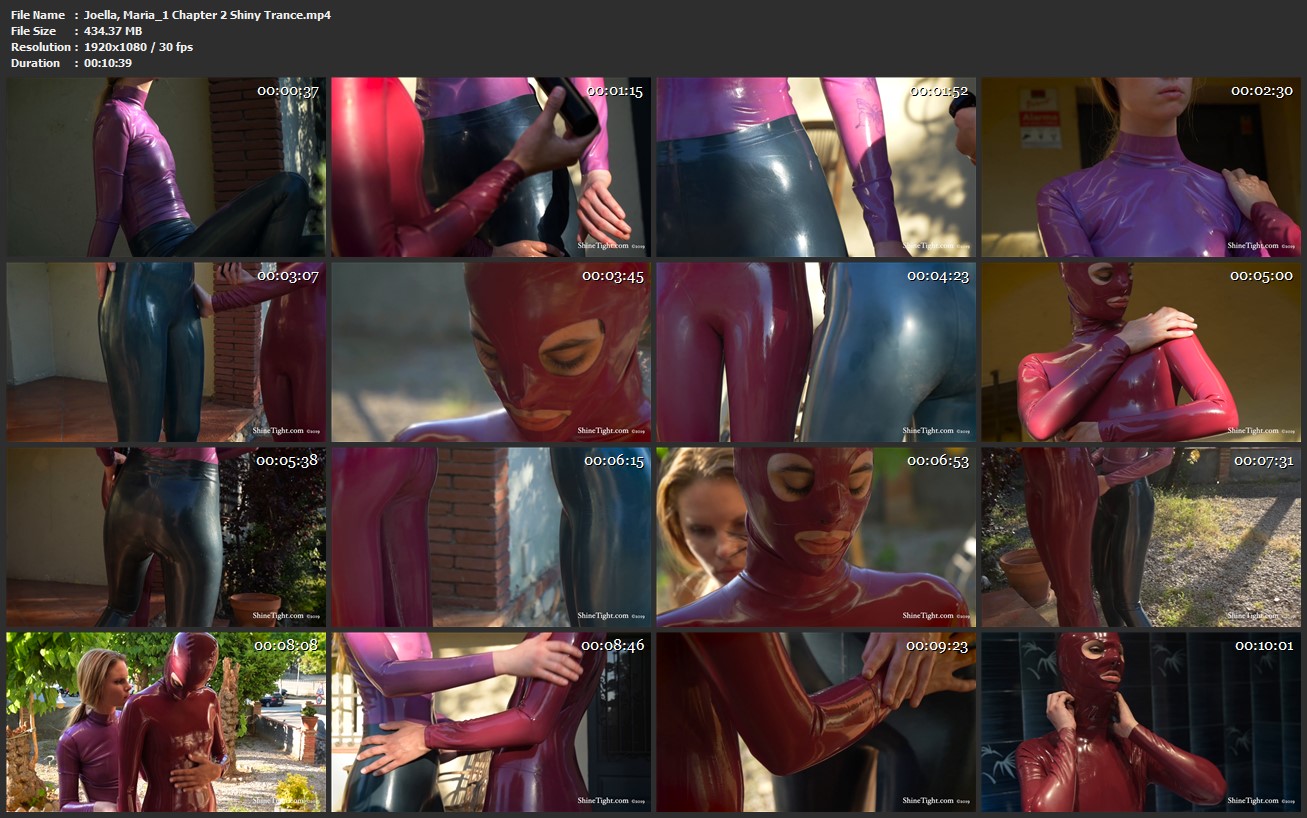1307x818 pixels.
Task: Click the resolution value 1920x1080 / 30 fps
Action: (x=139, y=47)
